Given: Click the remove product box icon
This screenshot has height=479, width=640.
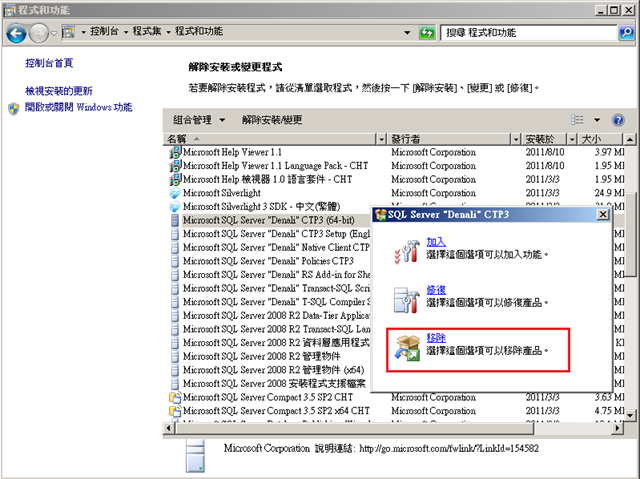Looking at the screenshot, I should (x=407, y=348).
